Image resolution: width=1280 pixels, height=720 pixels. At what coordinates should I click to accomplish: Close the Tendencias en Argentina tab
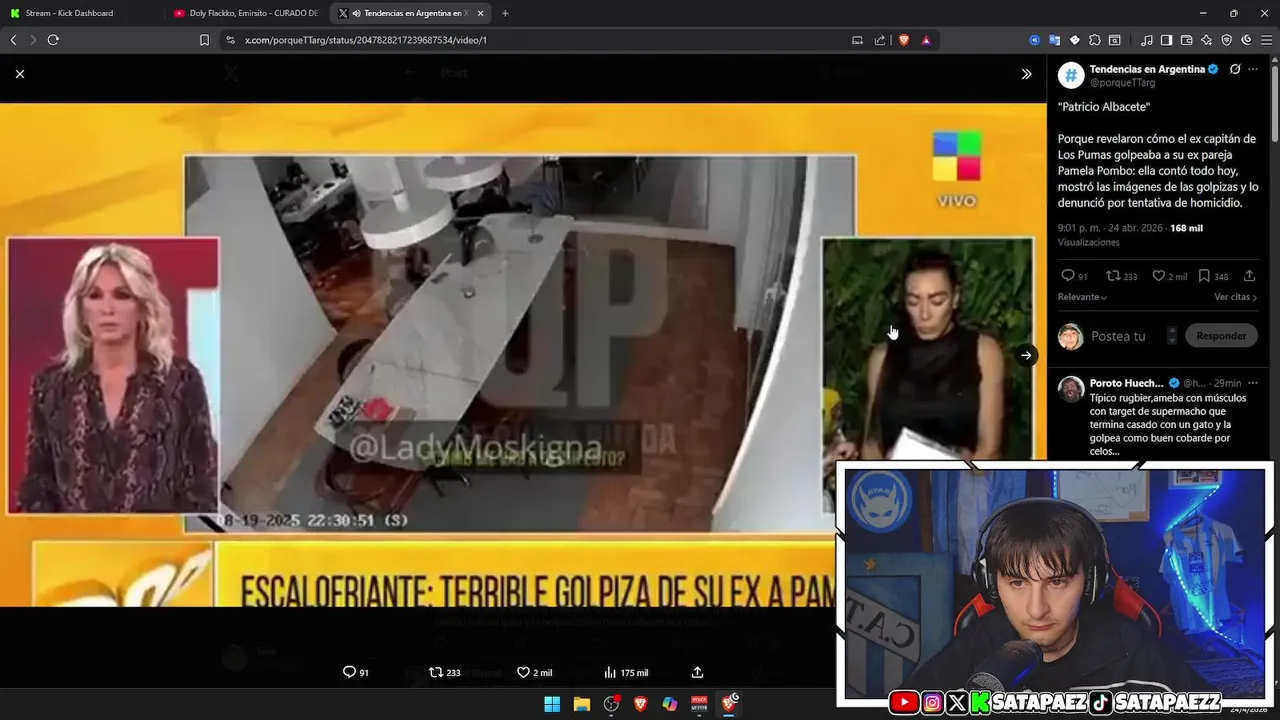pos(480,13)
